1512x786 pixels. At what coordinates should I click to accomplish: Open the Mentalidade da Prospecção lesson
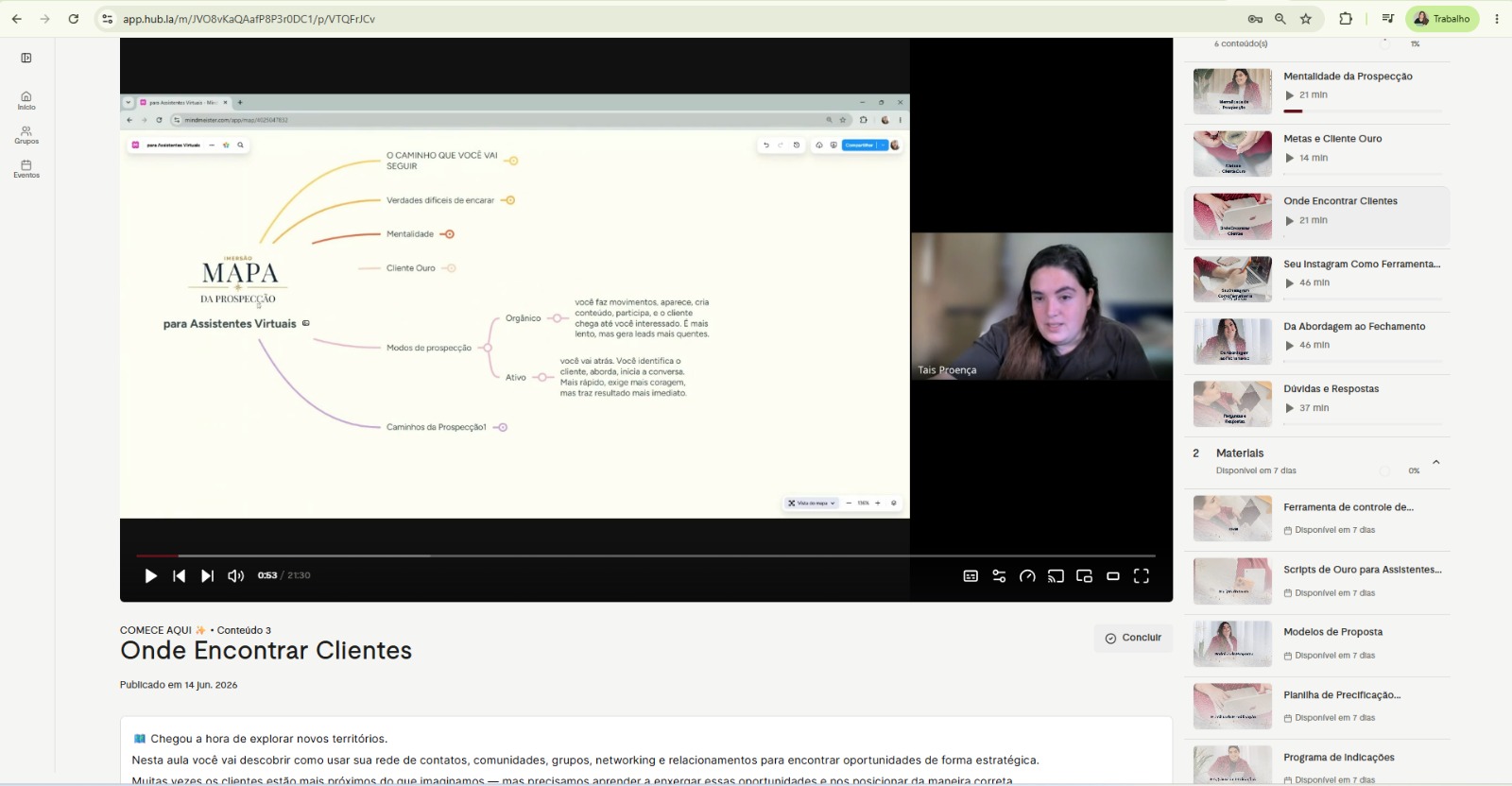point(1348,77)
